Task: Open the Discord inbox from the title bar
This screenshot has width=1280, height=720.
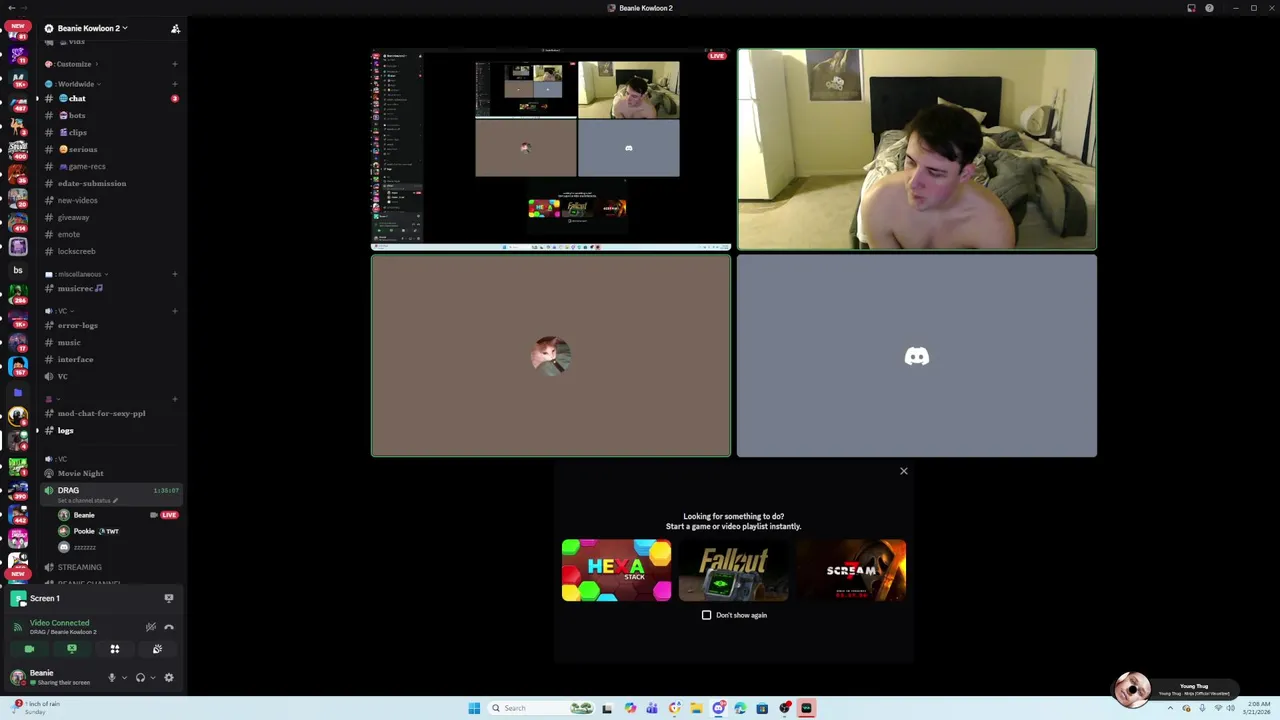Action: [x=1191, y=8]
